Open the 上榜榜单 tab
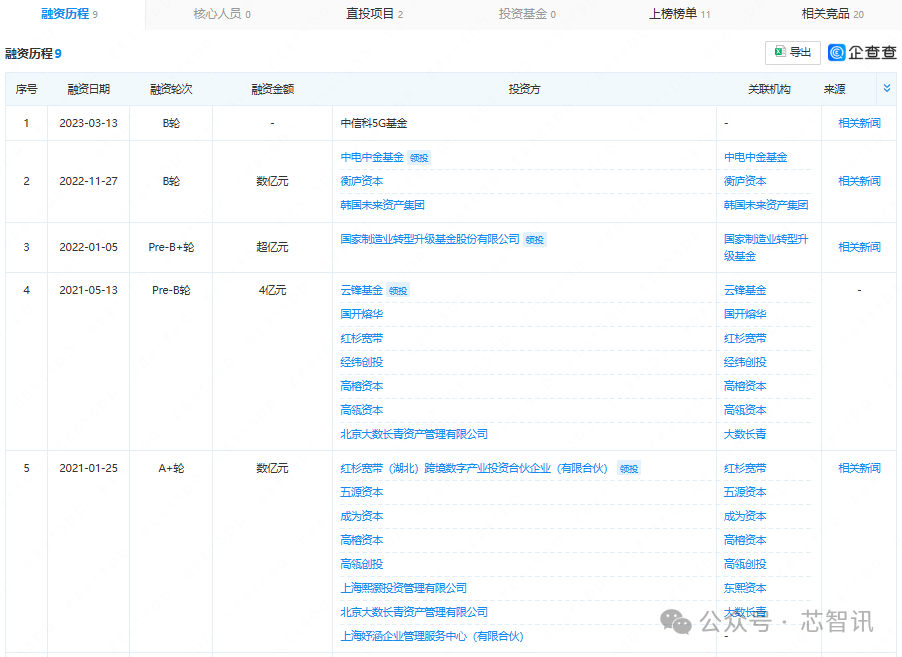Viewport: 902px width, 657px height. point(679,14)
